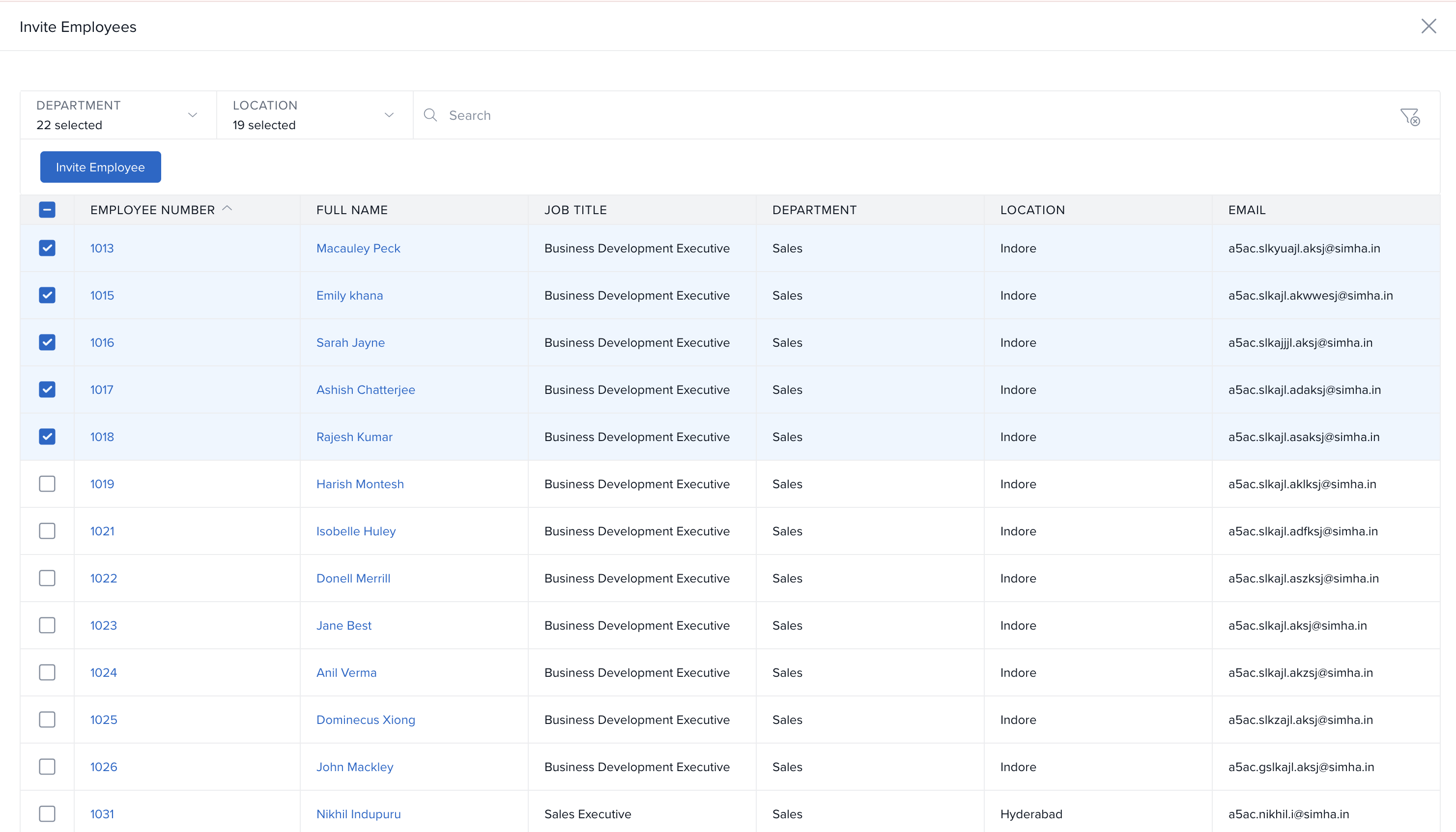Sort by Full Name column header

pos(351,210)
